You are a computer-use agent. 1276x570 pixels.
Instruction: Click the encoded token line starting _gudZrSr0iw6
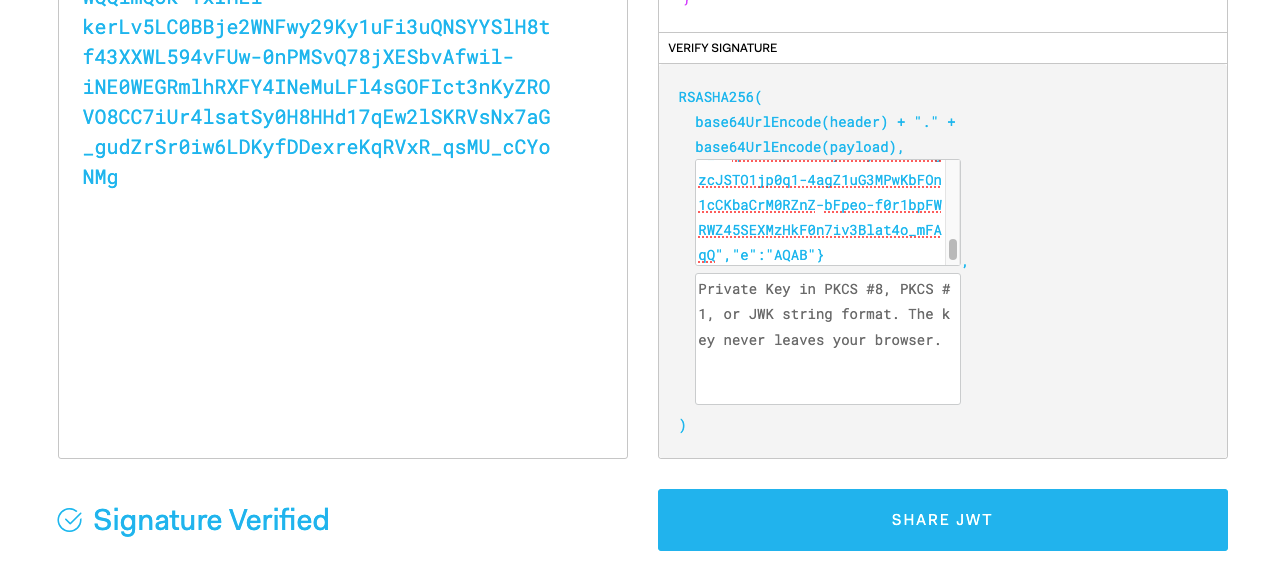coord(316,147)
